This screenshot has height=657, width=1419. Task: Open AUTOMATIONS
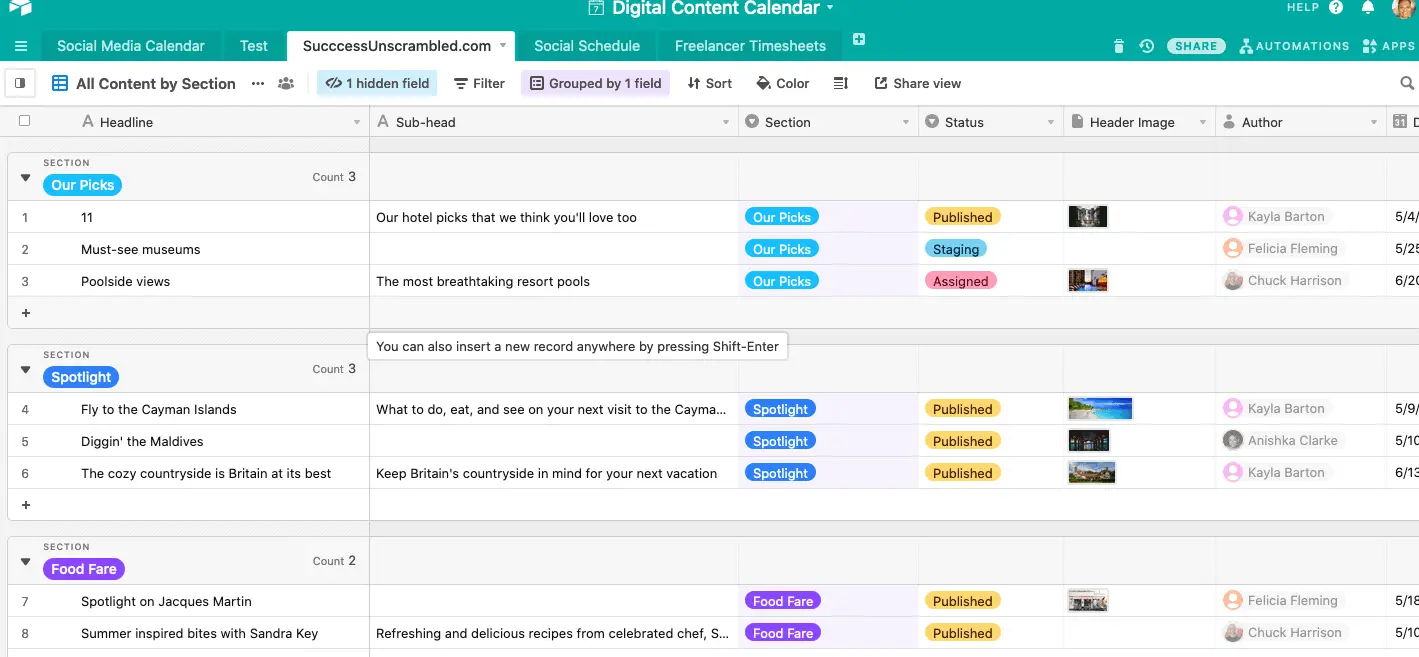(1294, 46)
